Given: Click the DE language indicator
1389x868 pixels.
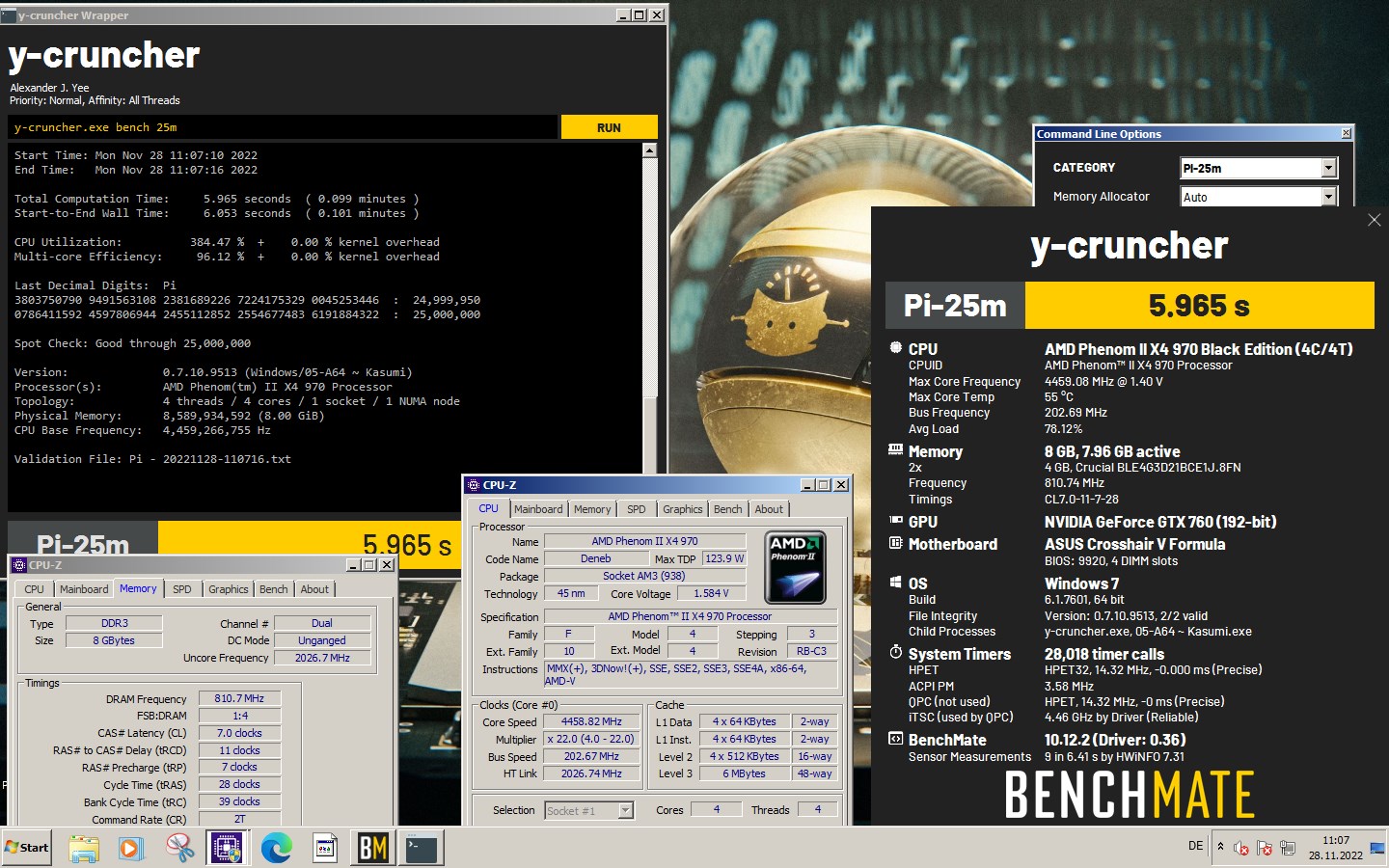Looking at the screenshot, I should 1195,846.
